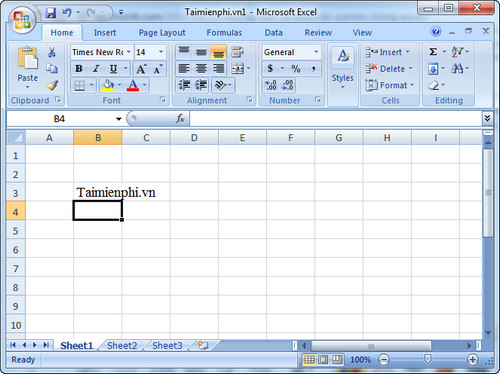The height and width of the screenshot is (374, 500).
Task: Apply red font color
Action: click(133, 85)
